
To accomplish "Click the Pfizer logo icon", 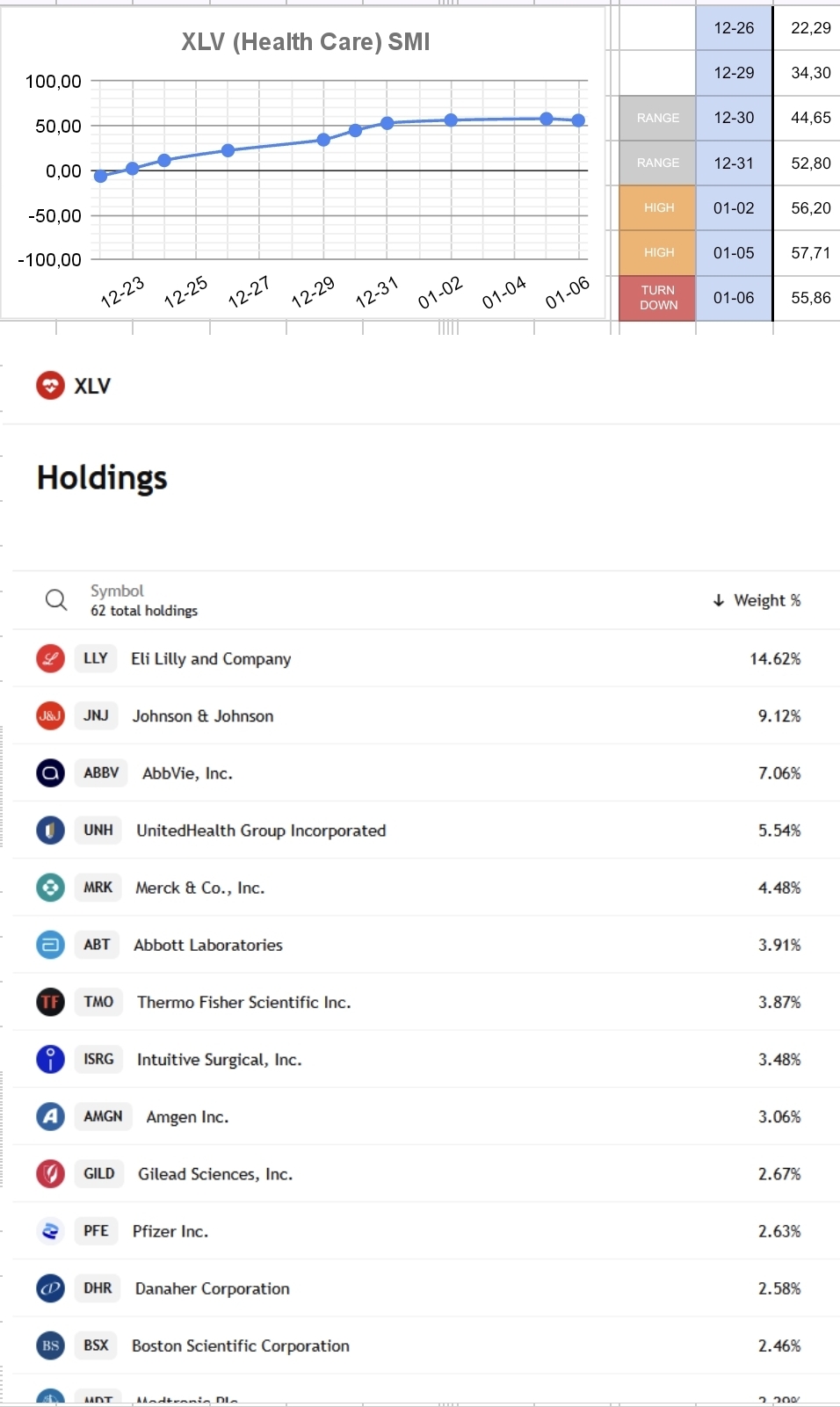I will coord(50,1231).
